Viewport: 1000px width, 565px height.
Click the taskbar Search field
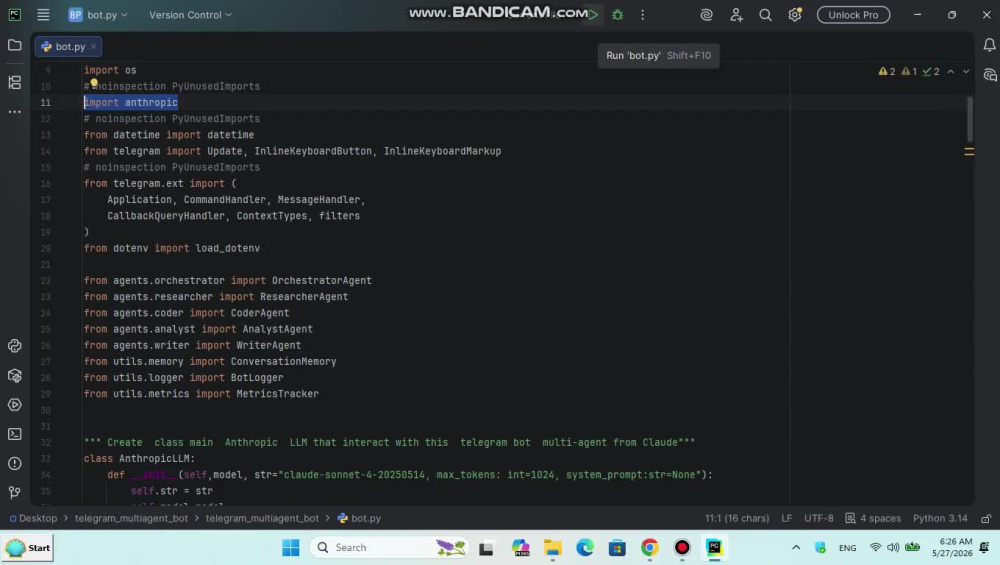pos(390,548)
